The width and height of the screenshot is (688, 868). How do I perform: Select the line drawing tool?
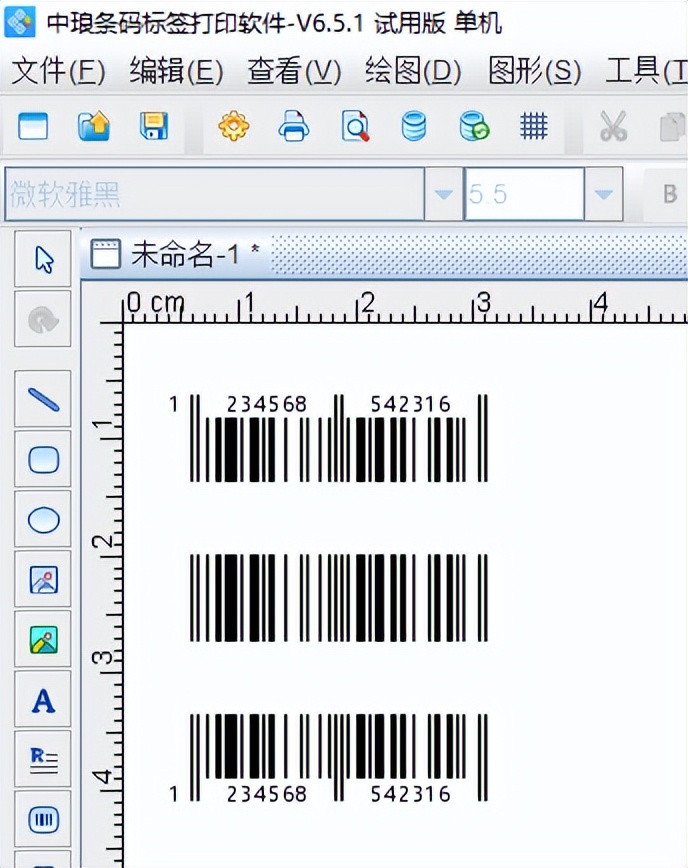point(43,399)
